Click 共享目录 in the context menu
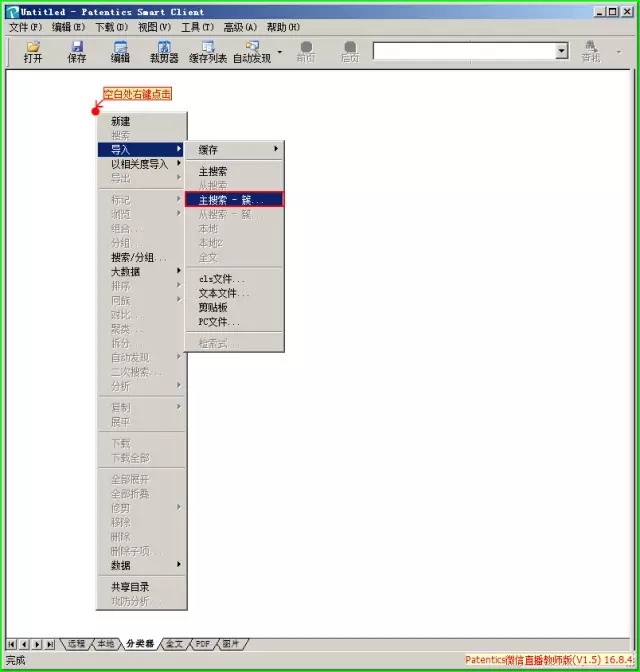 (130, 587)
